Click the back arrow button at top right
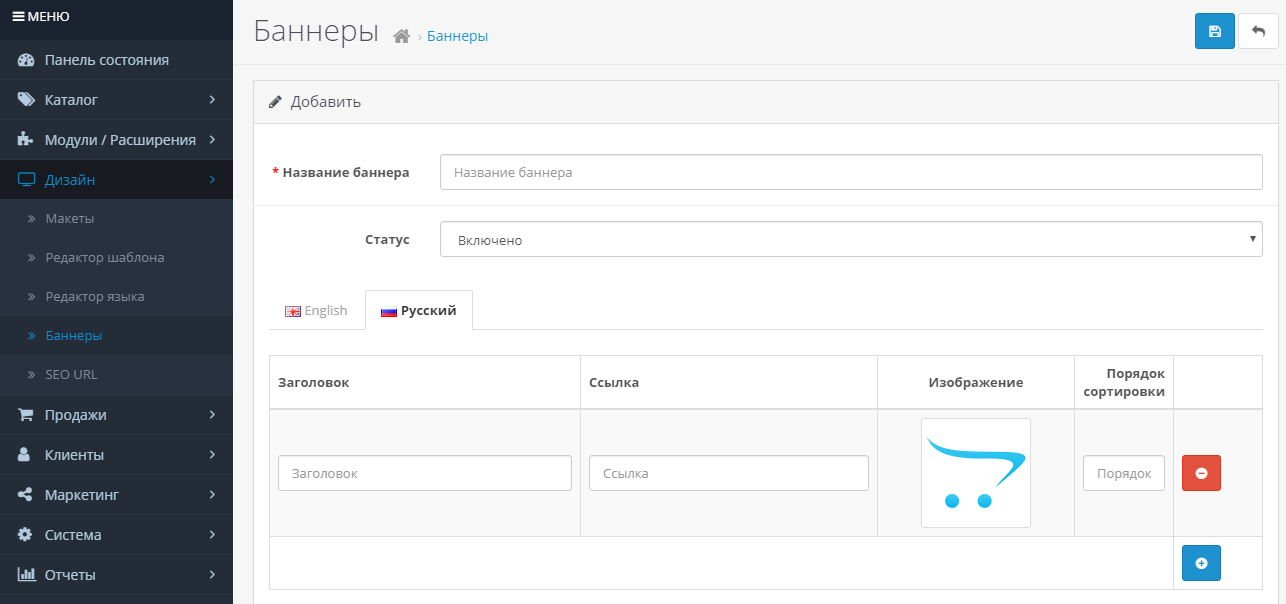The image size is (1286, 604). pos(1258,31)
